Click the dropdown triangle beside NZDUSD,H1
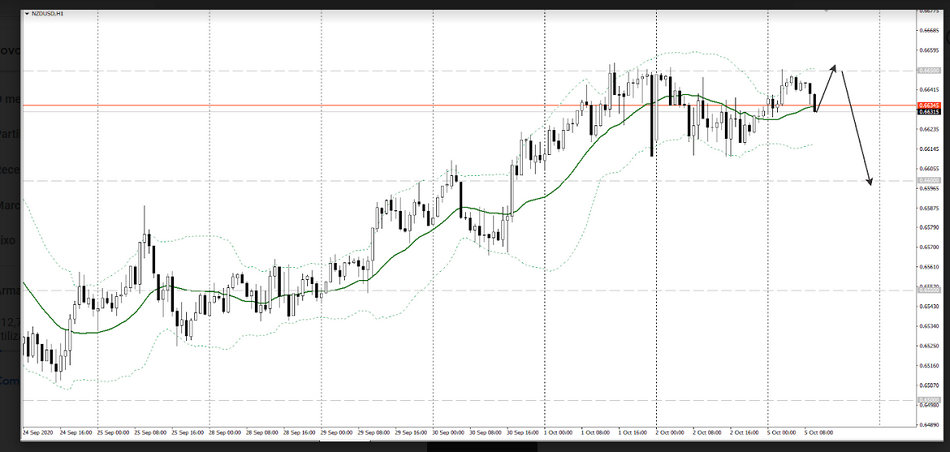Screen dimensions: 950x452 [25, 11]
